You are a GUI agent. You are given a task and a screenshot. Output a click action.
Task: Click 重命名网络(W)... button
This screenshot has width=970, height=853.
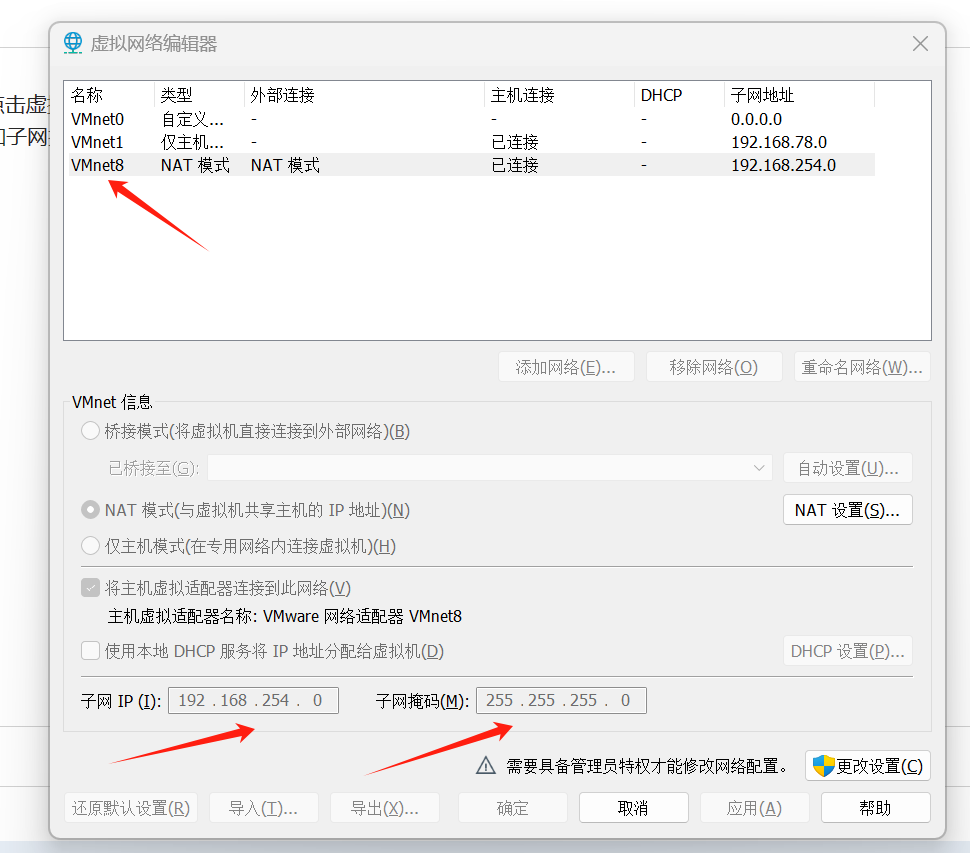(862, 367)
